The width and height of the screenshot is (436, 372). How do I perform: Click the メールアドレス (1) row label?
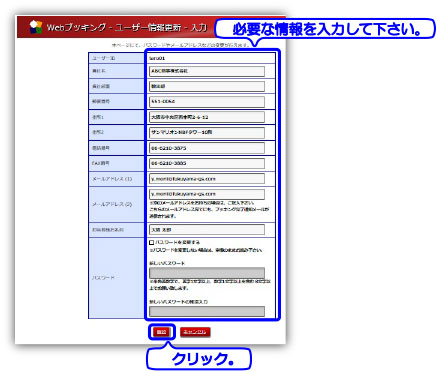pyautogui.click(x=112, y=179)
